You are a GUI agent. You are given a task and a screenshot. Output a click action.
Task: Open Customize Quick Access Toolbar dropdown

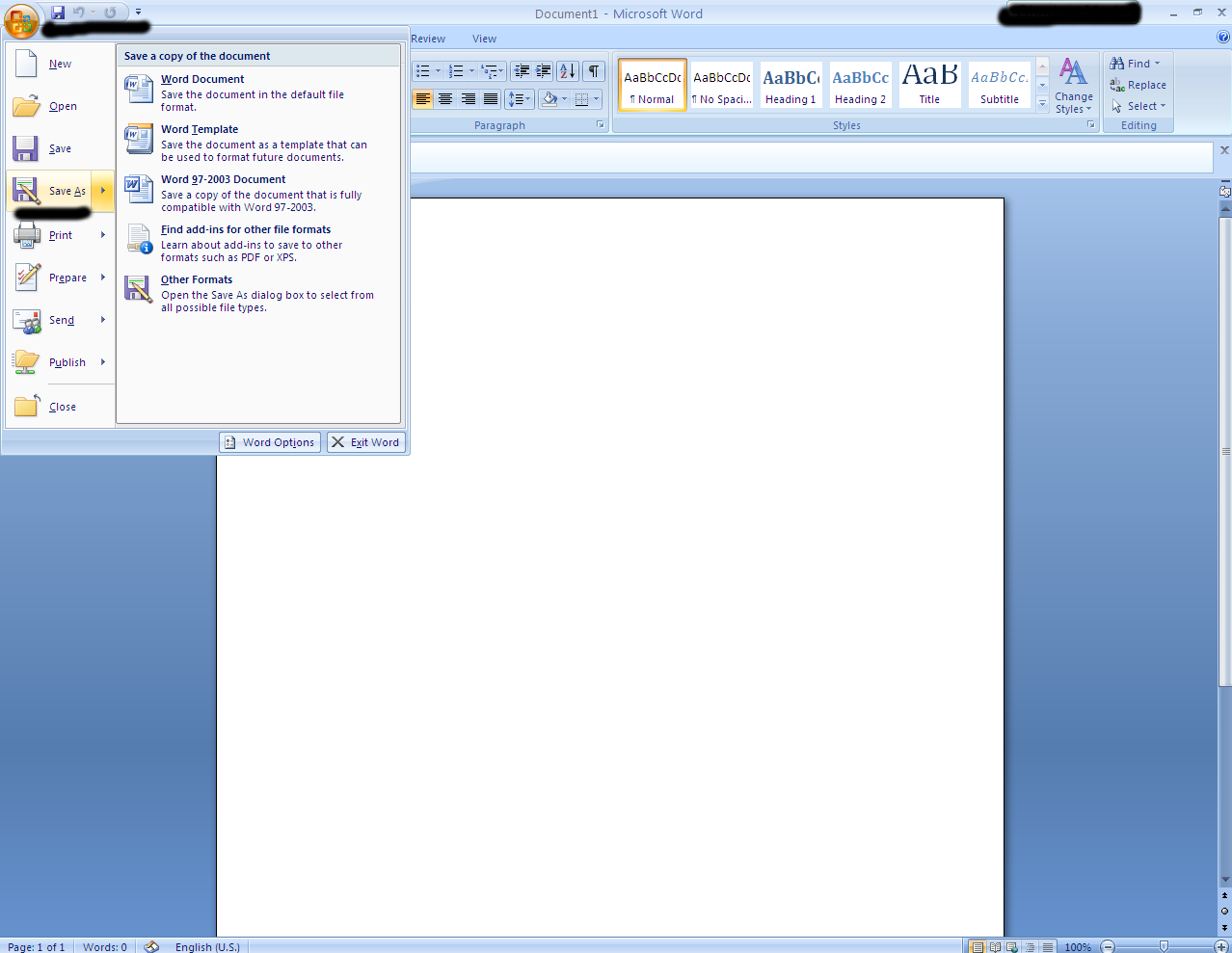[139, 13]
